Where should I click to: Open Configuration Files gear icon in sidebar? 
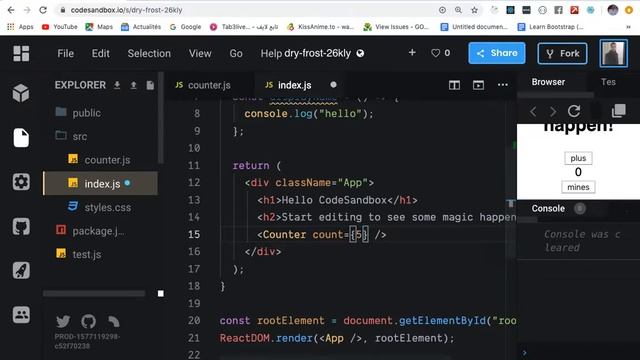[x=21, y=182]
